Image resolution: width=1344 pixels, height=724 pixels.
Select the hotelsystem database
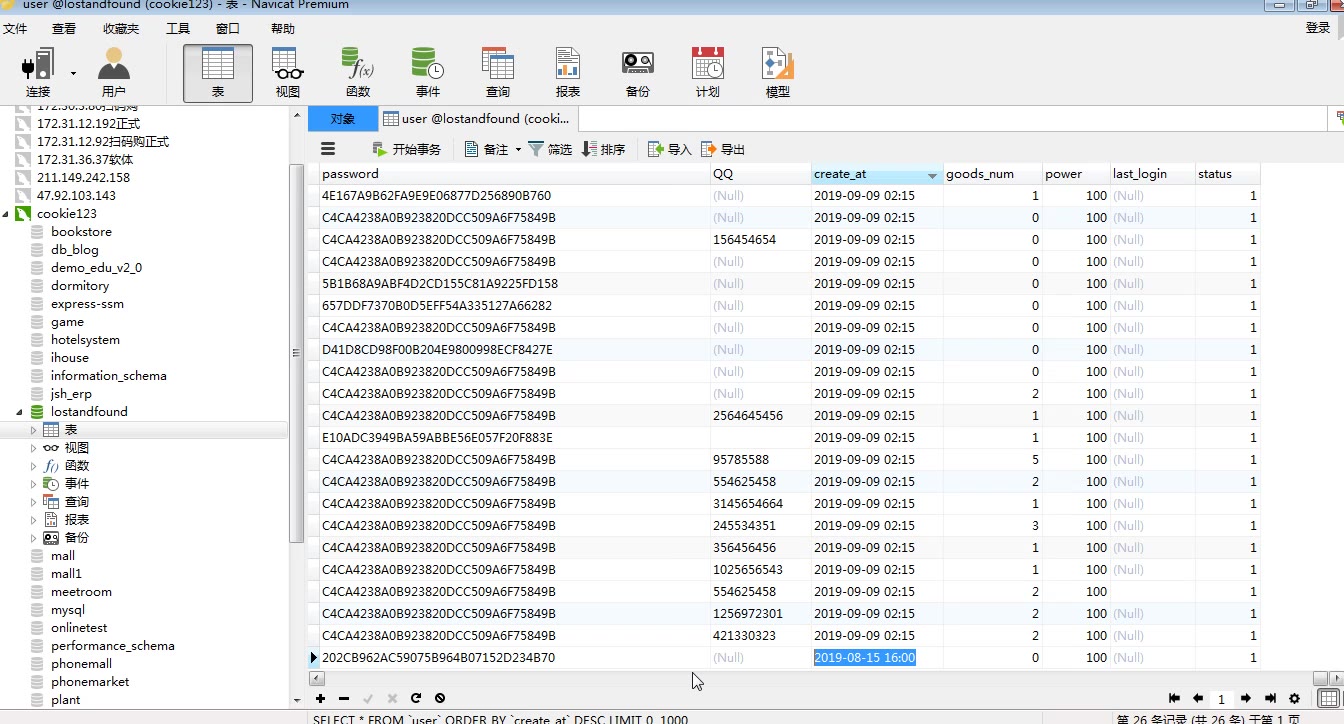pyautogui.click(x=85, y=339)
